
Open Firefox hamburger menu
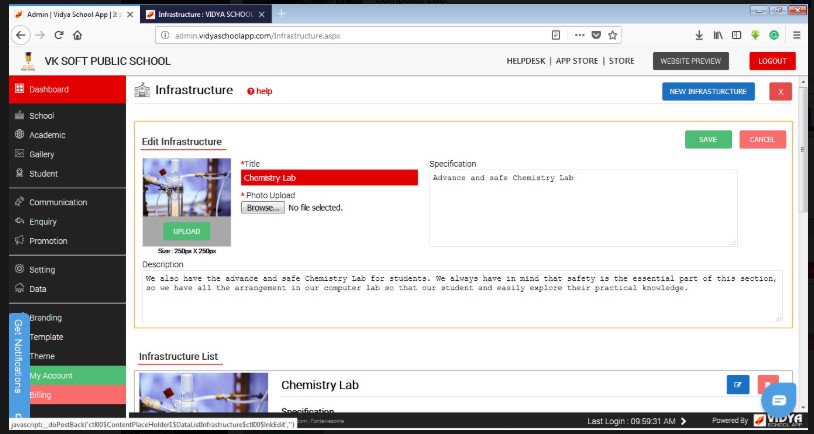796,35
